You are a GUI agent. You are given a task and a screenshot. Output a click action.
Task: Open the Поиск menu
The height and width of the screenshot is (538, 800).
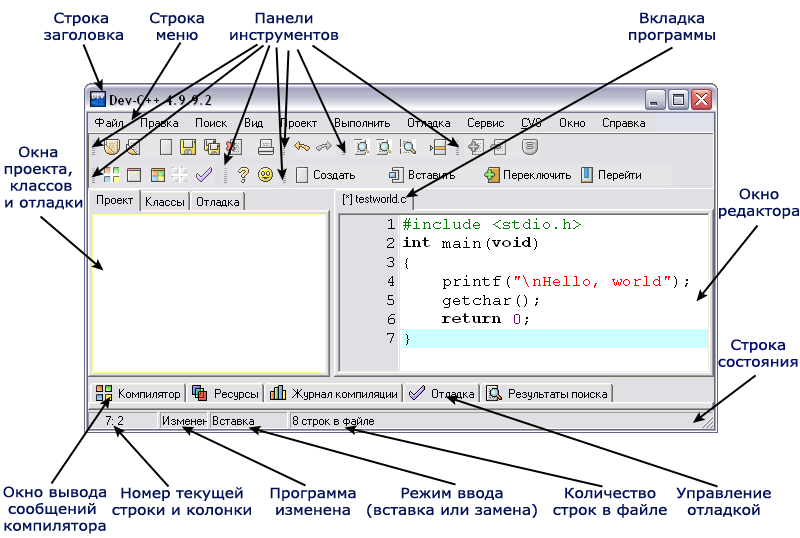tap(211, 123)
